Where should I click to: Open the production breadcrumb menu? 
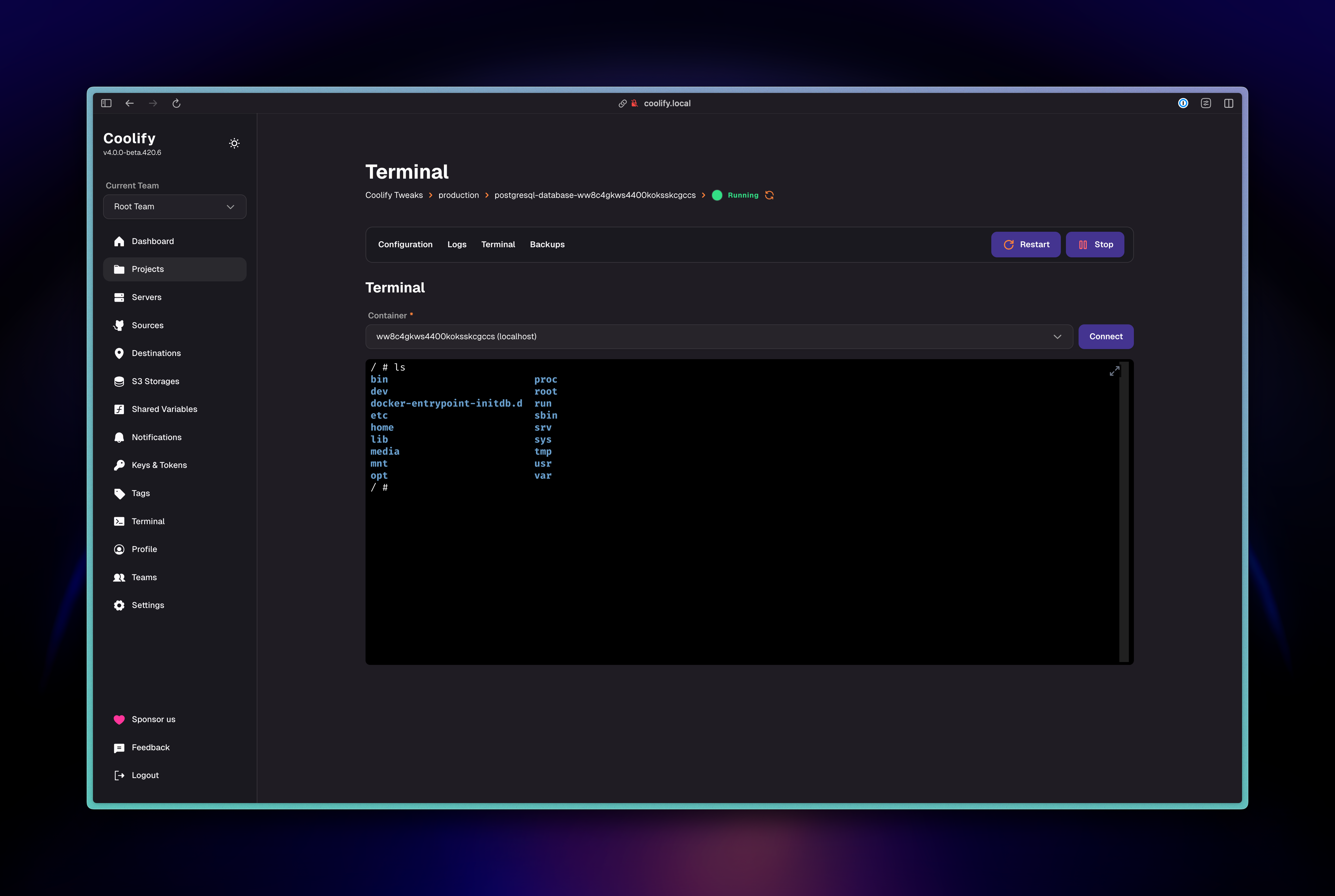pos(458,195)
